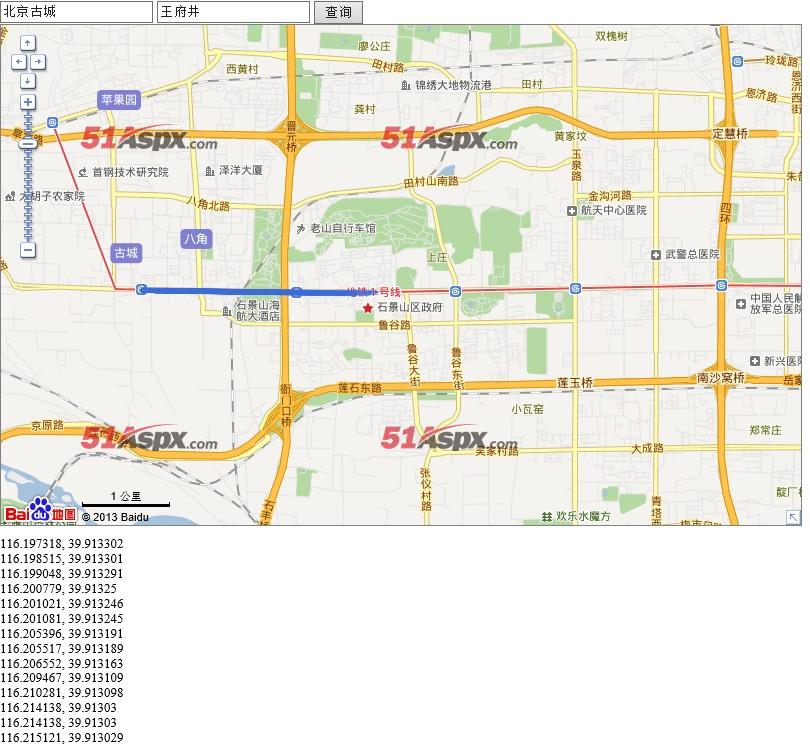Click the 莲玉桥 label
This screenshot has height=744, width=810.
point(574,383)
